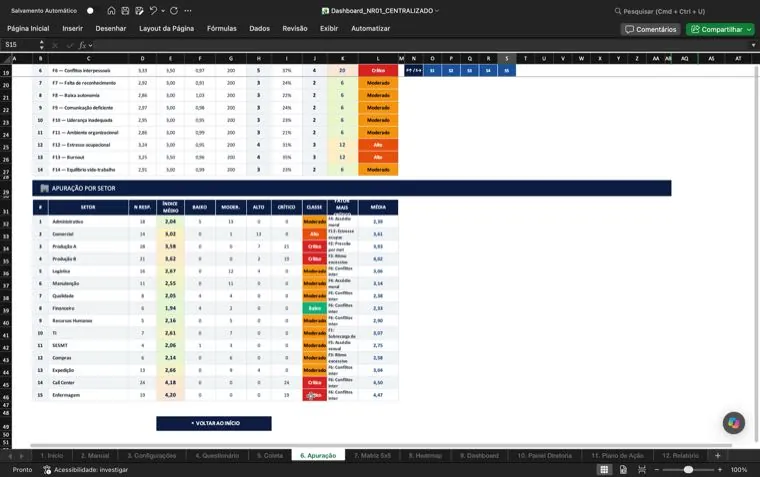Image resolution: width=760 pixels, height=477 pixels.
Task: Switch to the 12. Relatório sheet tab
Action: click(x=681, y=456)
